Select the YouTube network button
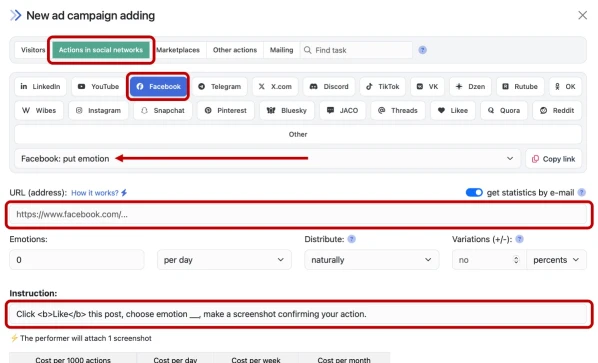 tap(98, 87)
